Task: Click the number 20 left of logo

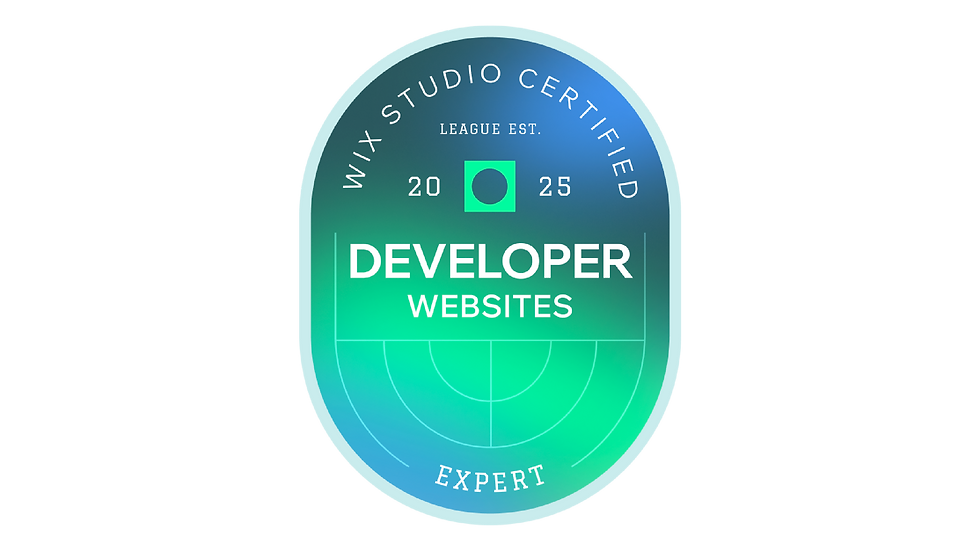Action: [424, 187]
